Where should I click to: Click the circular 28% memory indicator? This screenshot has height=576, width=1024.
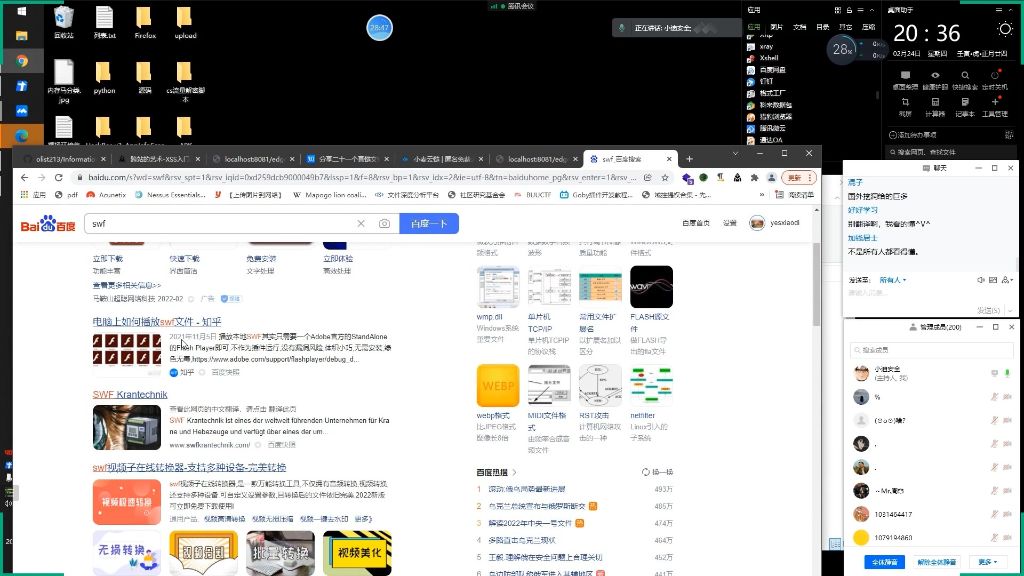(x=841, y=49)
